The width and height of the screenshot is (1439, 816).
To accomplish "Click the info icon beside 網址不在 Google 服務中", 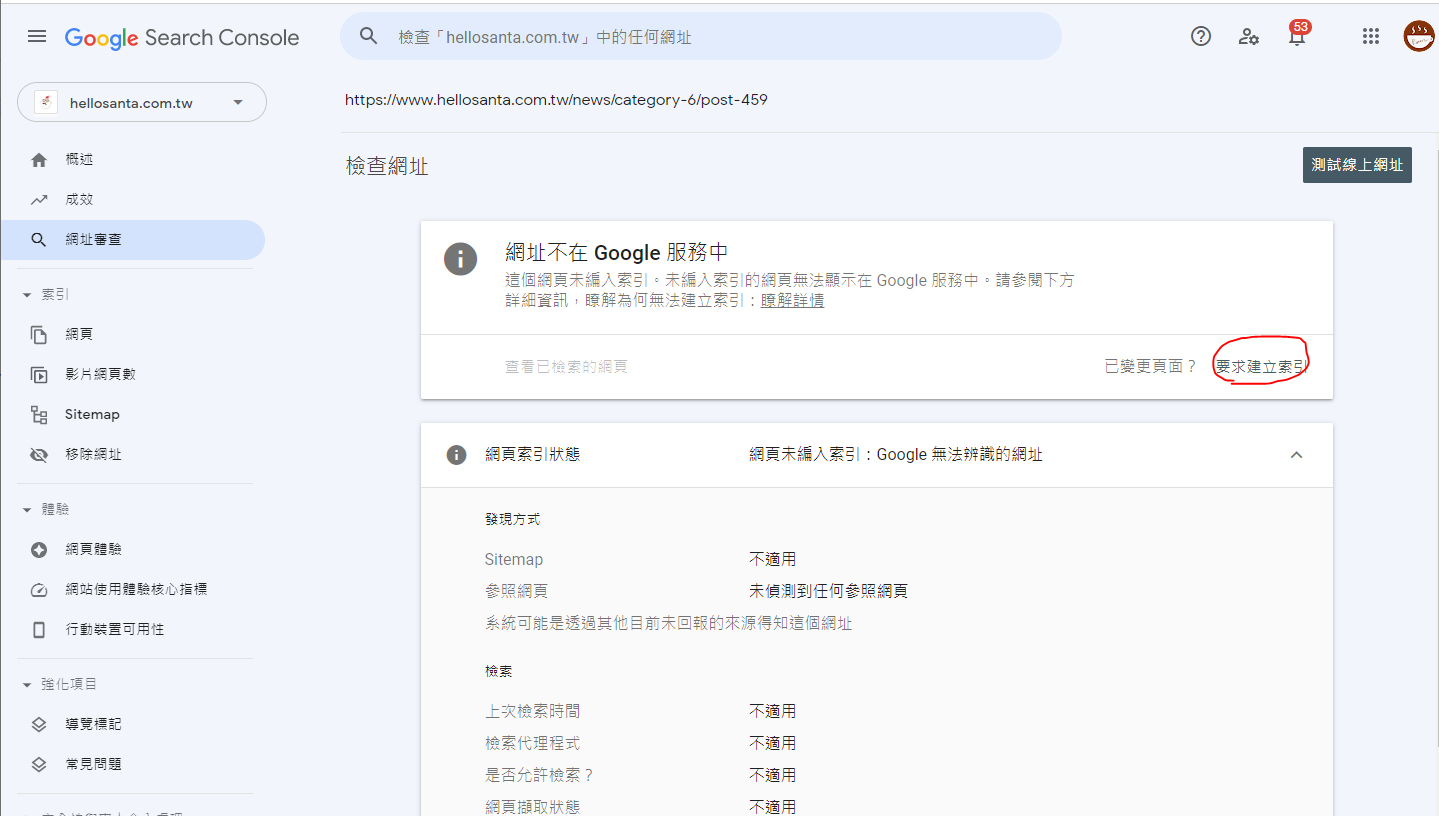I will point(460,259).
